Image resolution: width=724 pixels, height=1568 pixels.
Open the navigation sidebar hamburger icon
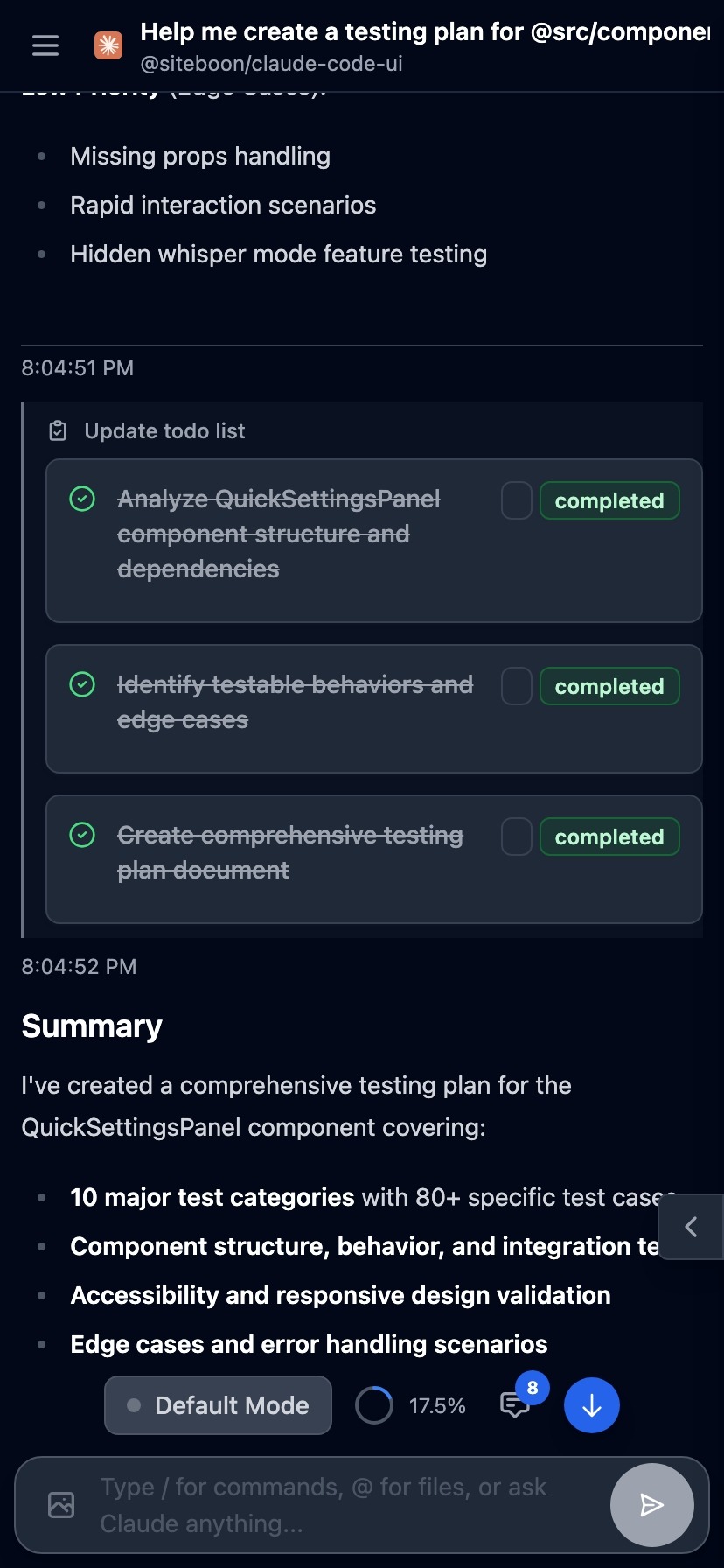pyautogui.click(x=45, y=45)
